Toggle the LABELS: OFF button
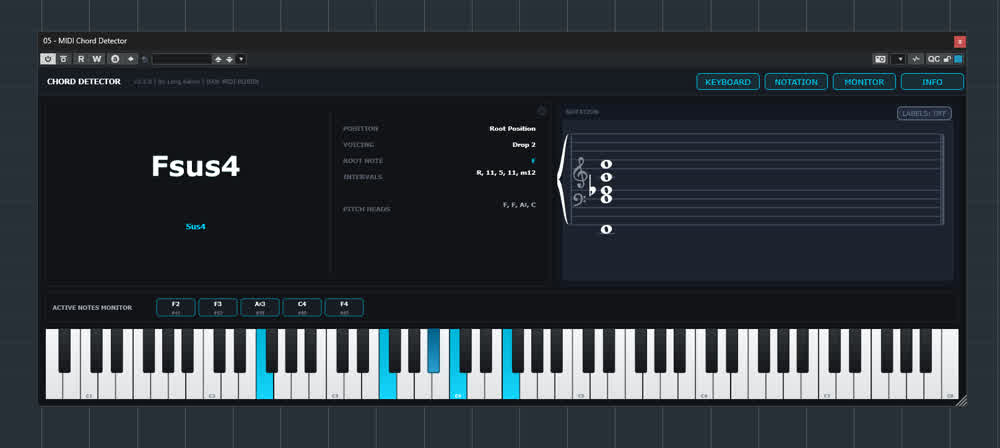The width and height of the screenshot is (1000, 448). (x=924, y=114)
